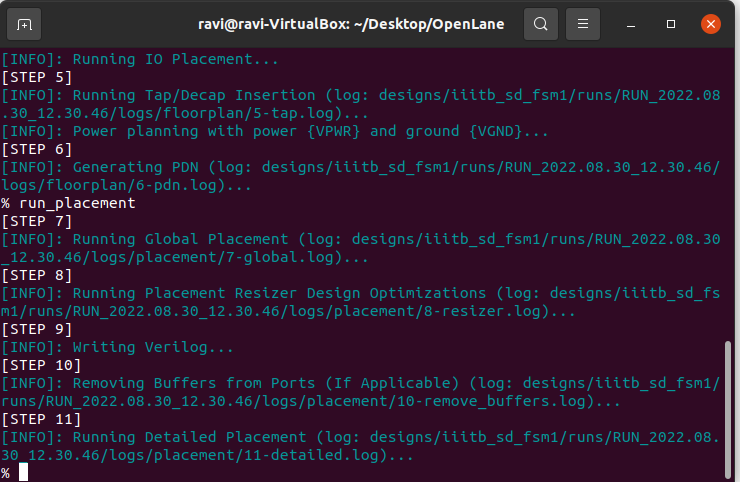Click 'Power planning with power {VPWR}' line
Viewport: 740px width, 482px height.
tap(275, 131)
